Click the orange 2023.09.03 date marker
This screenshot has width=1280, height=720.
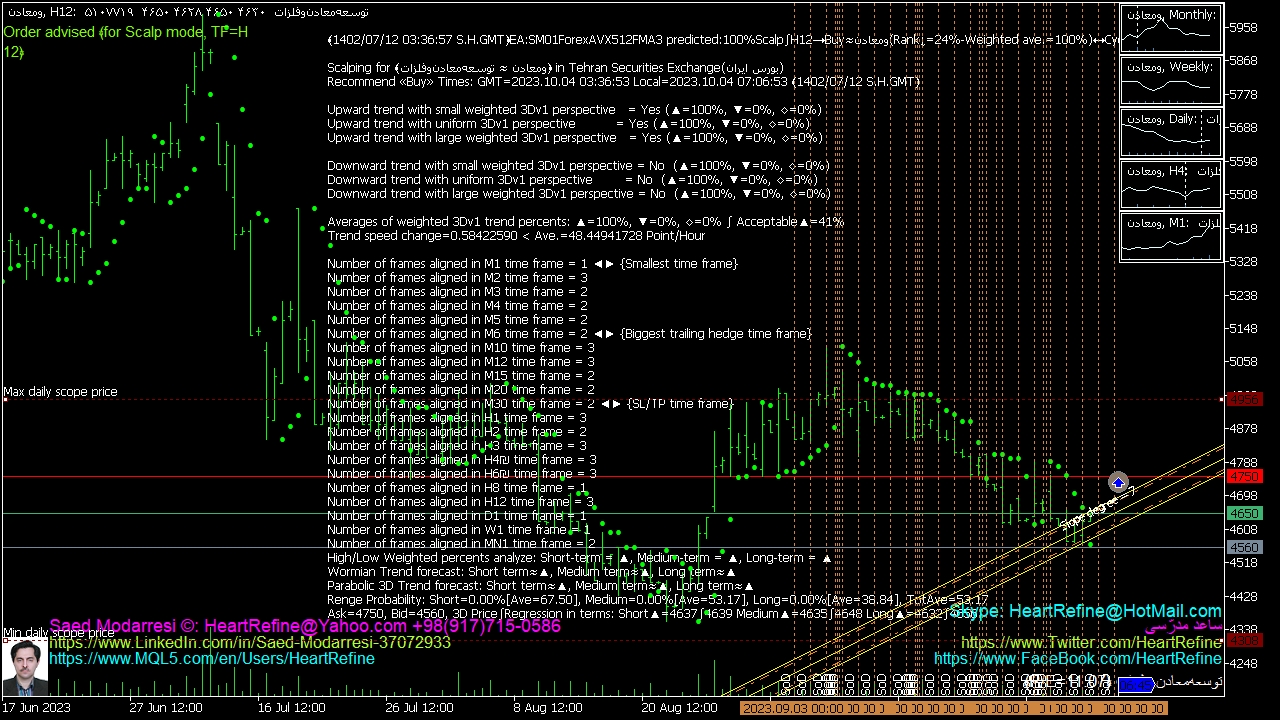(790, 708)
